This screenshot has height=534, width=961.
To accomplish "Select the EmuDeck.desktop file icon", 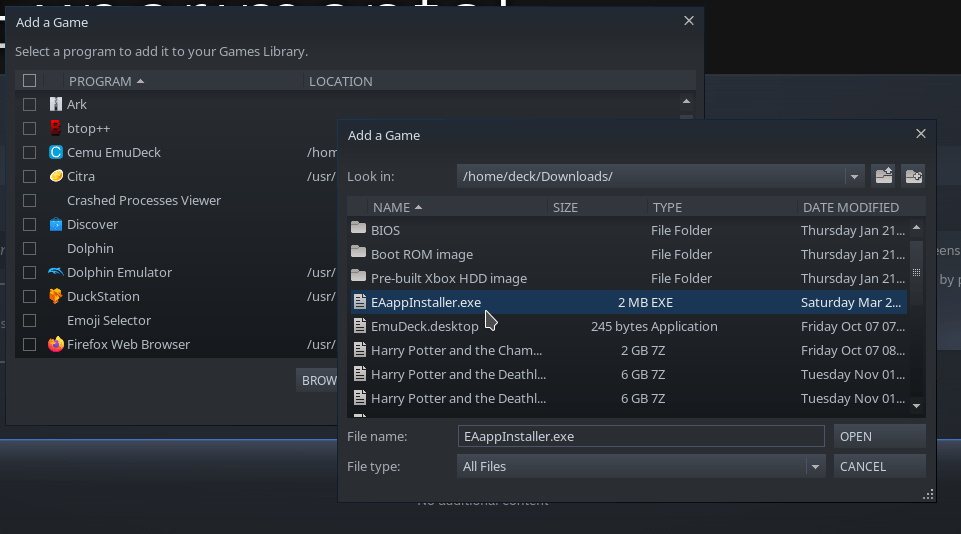I will click(359, 326).
